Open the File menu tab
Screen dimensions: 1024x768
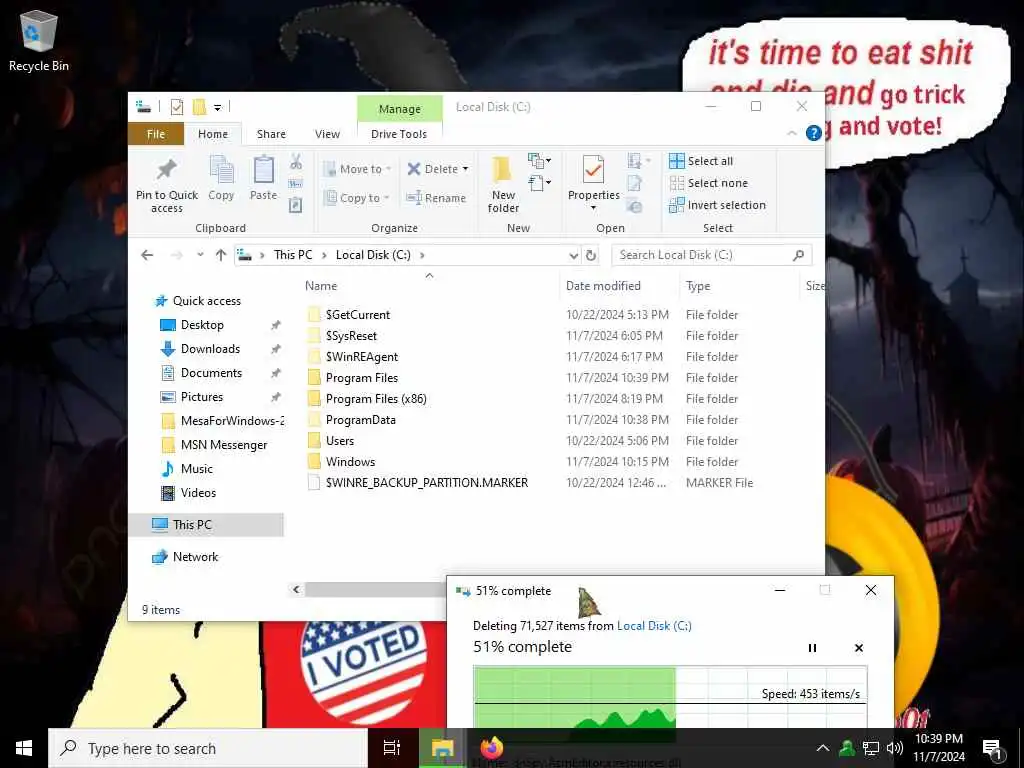pyautogui.click(x=155, y=134)
